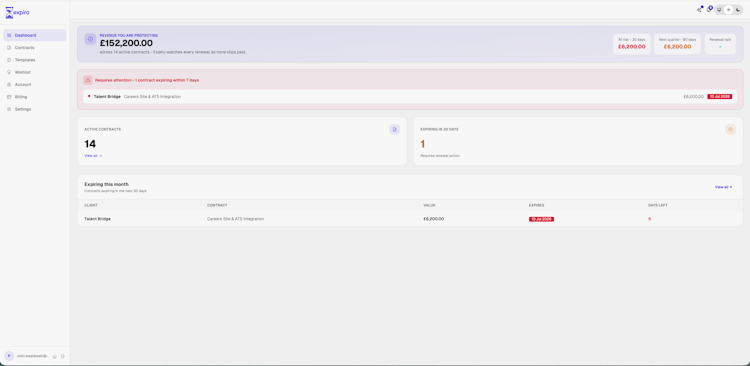The height and width of the screenshot is (366, 750).
Task: Navigate to Billing in sidebar
Action: pyautogui.click(x=34, y=97)
